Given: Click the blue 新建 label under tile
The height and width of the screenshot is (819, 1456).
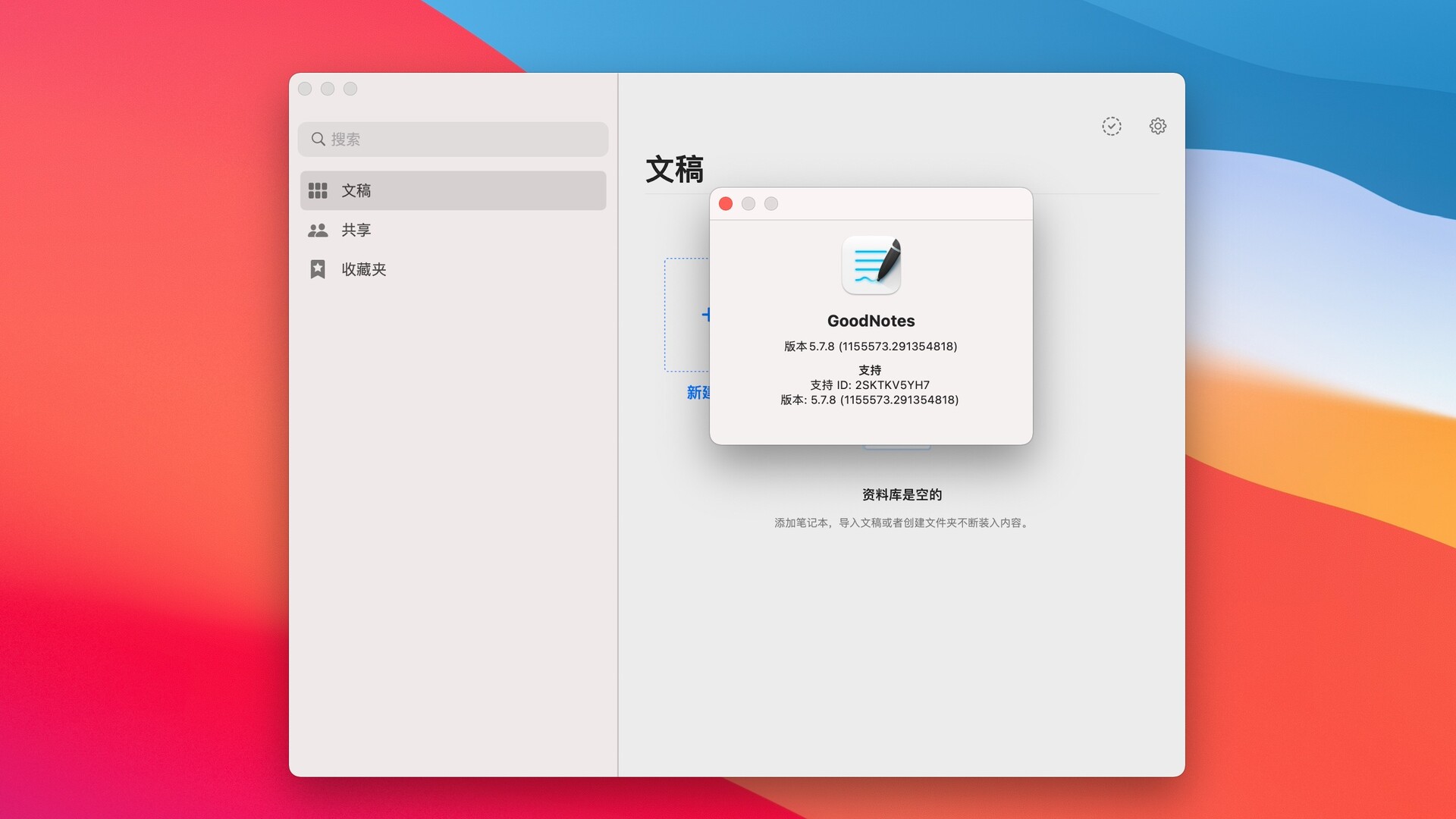Looking at the screenshot, I should (698, 392).
